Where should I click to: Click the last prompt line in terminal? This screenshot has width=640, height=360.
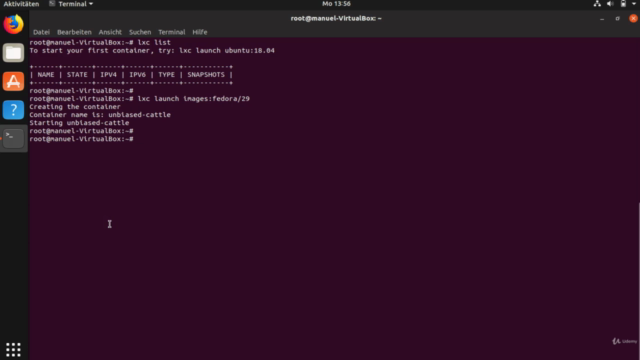pyautogui.click(x=82, y=139)
